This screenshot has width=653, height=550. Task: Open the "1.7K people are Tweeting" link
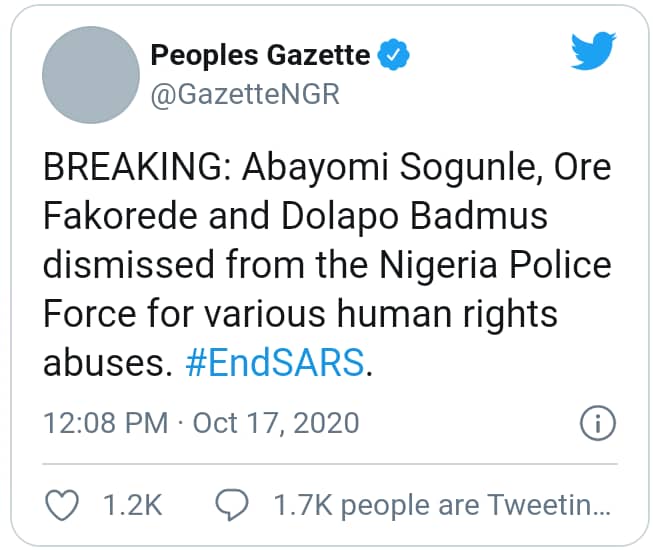click(441, 506)
